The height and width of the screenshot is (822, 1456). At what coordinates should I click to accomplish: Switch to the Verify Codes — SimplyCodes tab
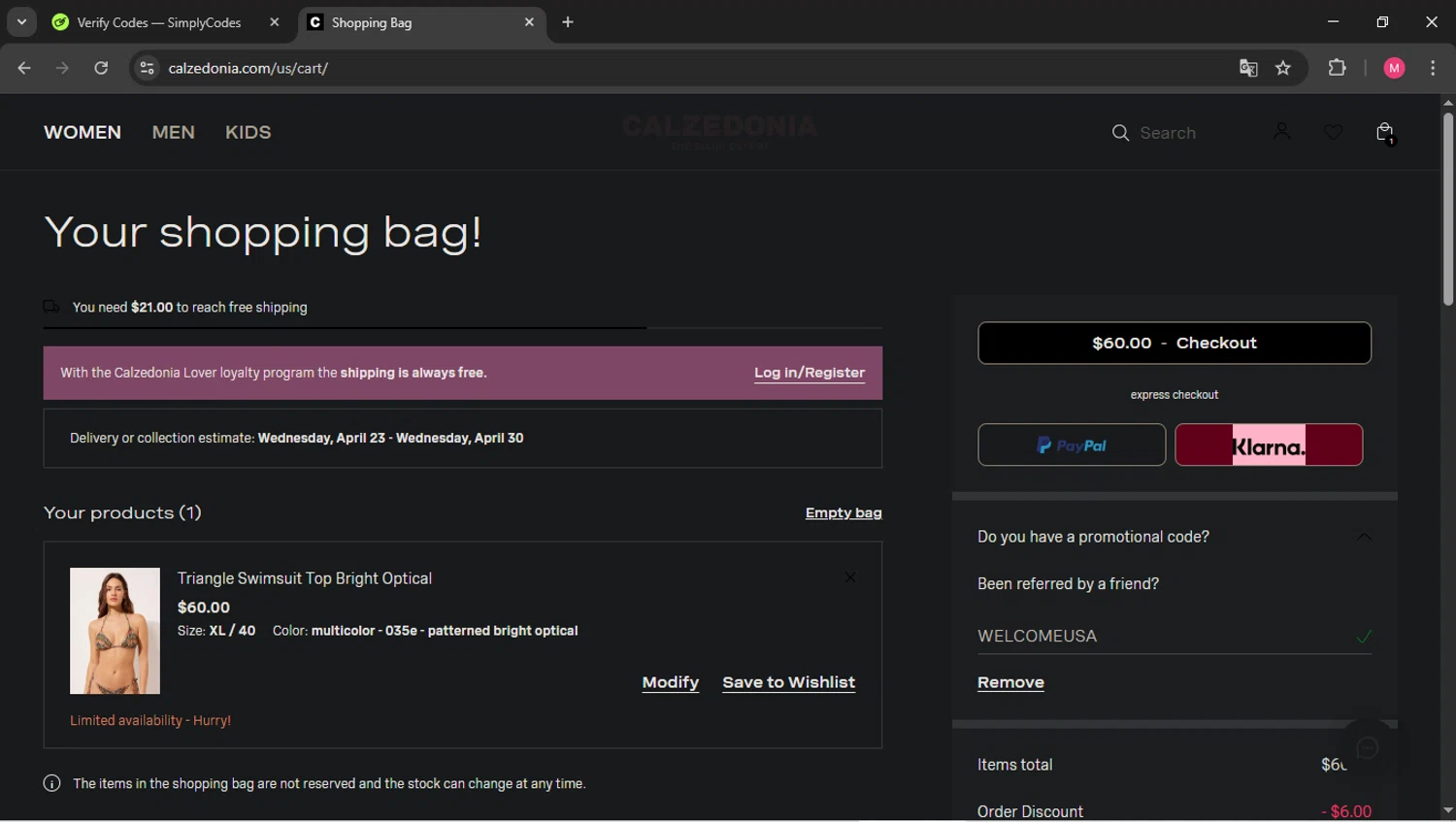coord(158,22)
